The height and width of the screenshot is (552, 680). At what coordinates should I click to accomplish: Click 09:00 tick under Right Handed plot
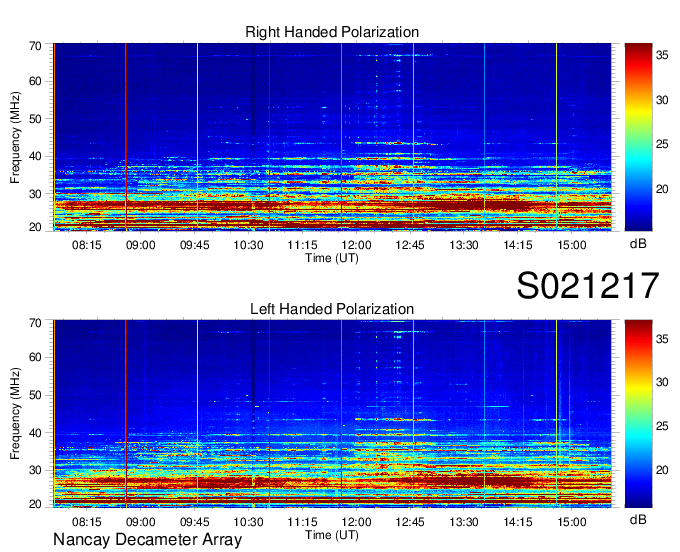(141, 245)
